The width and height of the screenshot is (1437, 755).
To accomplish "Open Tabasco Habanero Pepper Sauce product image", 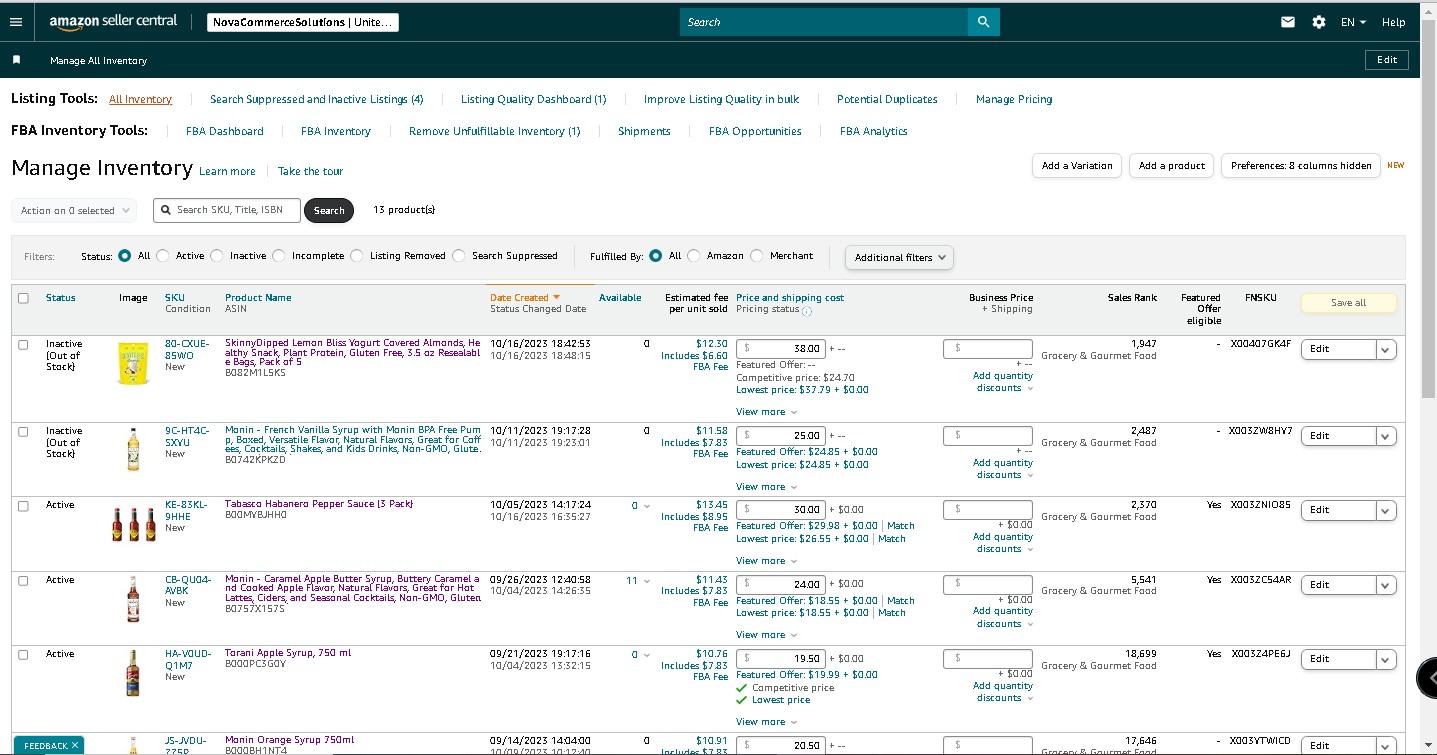I will pos(133,524).
